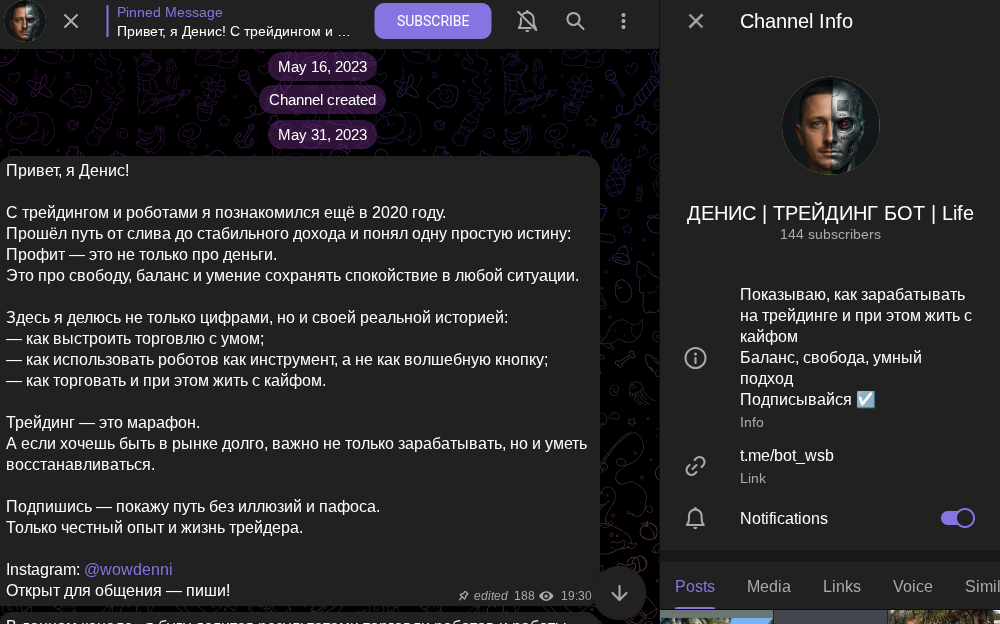Unmute channel with crossed bell icon
Viewport: 1000px width, 624px height.
pyautogui.click(x=527, y=21)
